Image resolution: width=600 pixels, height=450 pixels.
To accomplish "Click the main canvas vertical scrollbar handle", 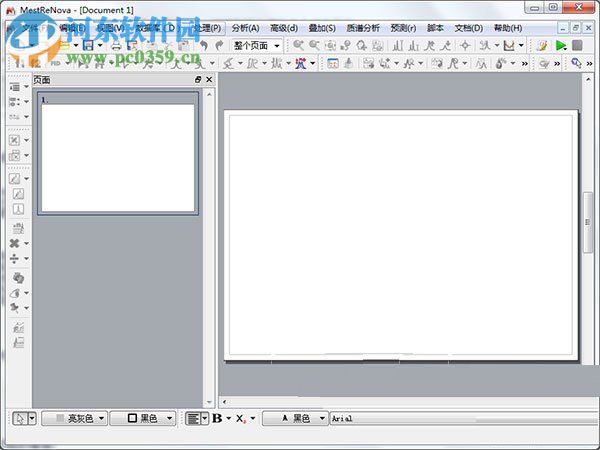I will pos(587,222).
